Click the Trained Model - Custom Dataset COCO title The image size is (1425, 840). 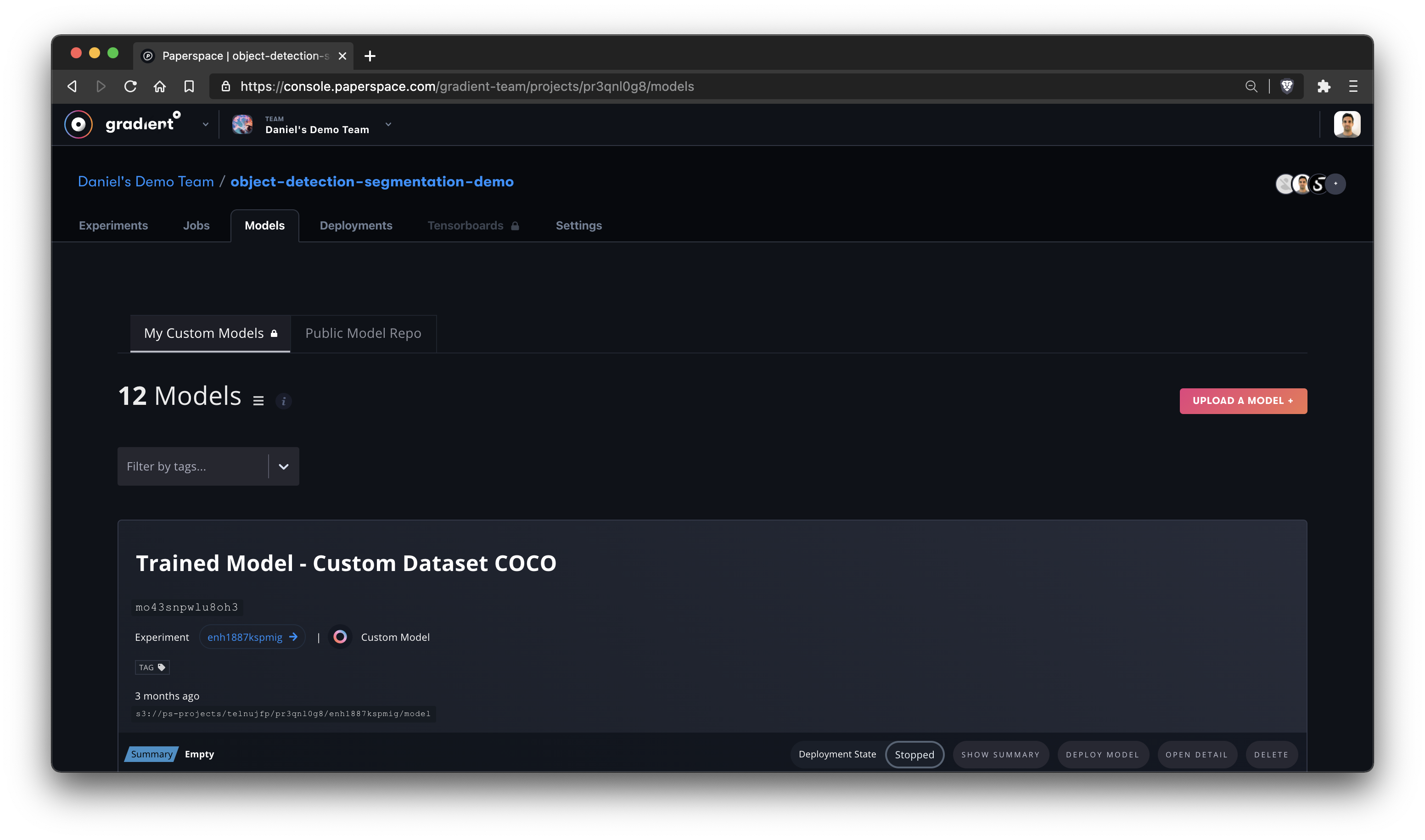click(346, 563)
